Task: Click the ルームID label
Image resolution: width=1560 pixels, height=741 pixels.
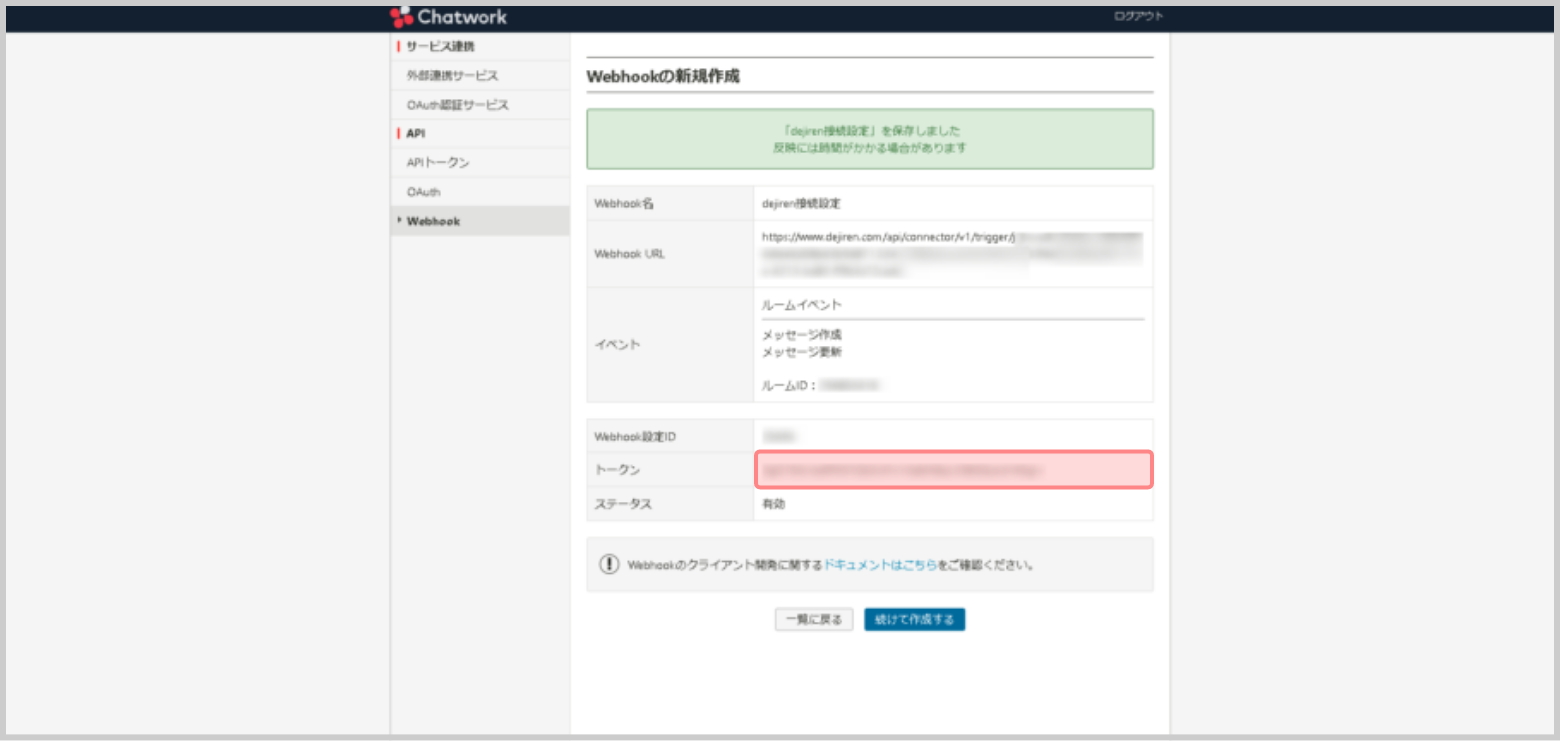Action: click(789, 384)
